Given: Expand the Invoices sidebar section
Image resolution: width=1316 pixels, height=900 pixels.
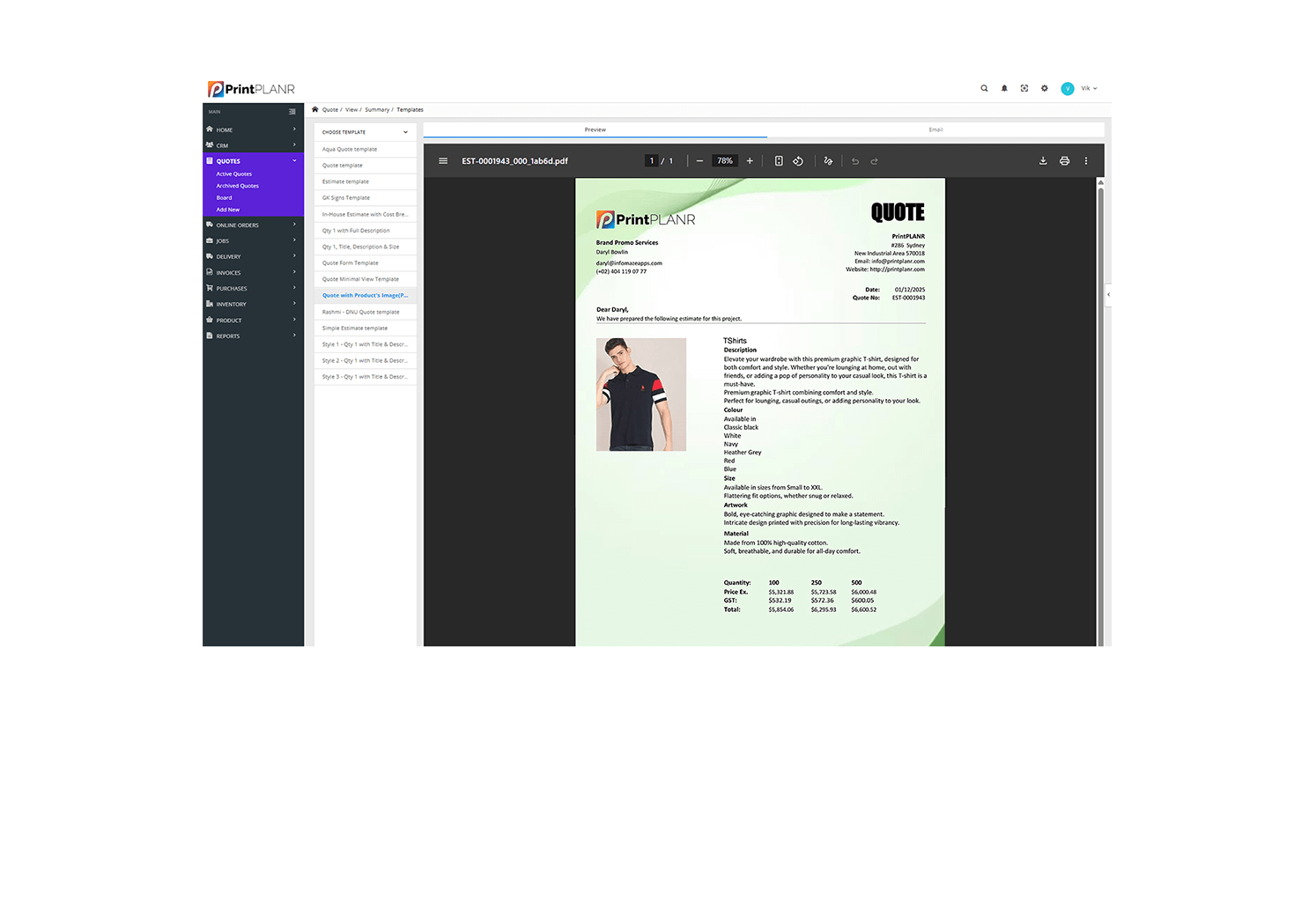Looking at the screenshot, I should coord(253,273).
